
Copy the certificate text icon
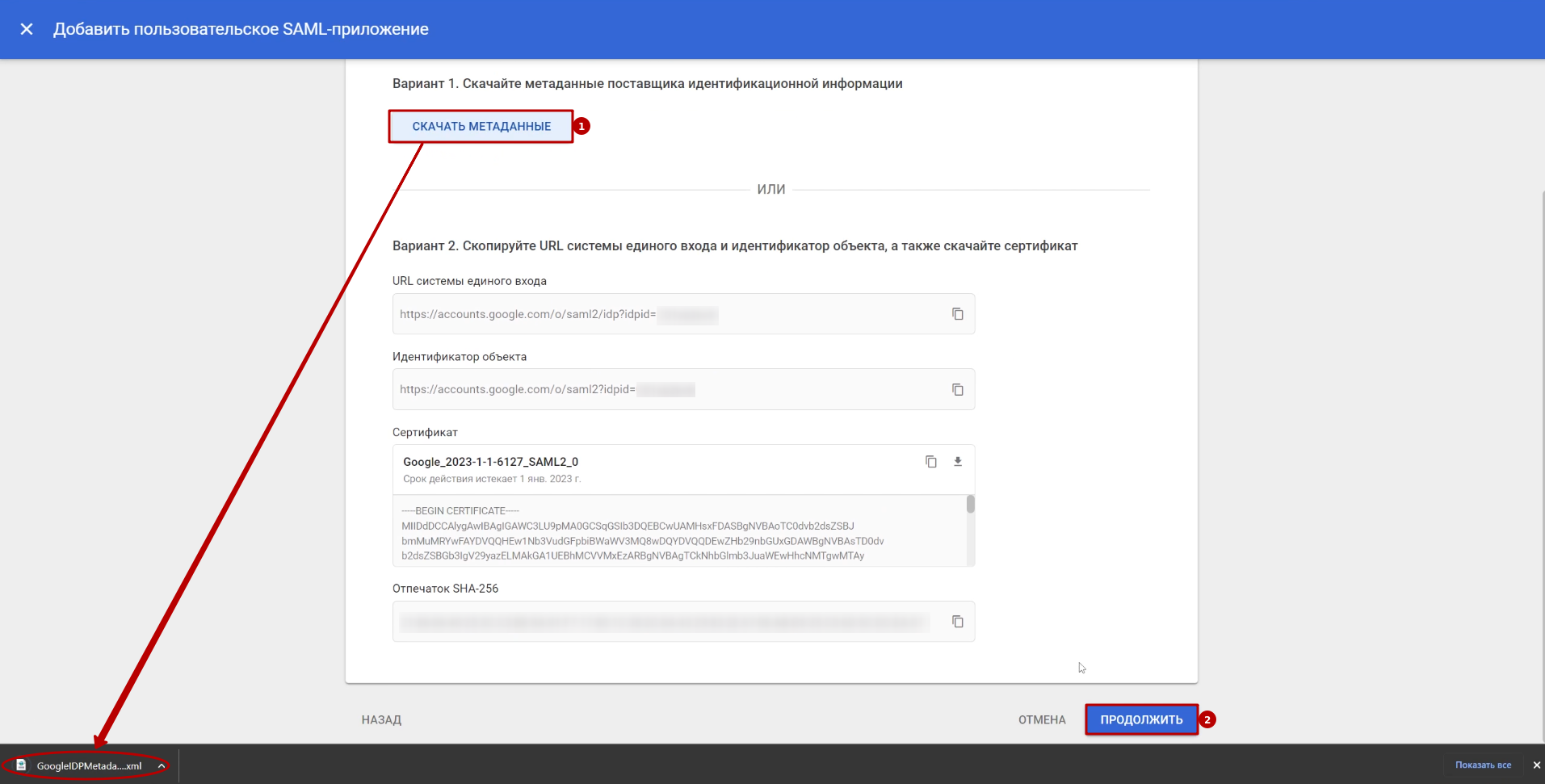(930, 462)
